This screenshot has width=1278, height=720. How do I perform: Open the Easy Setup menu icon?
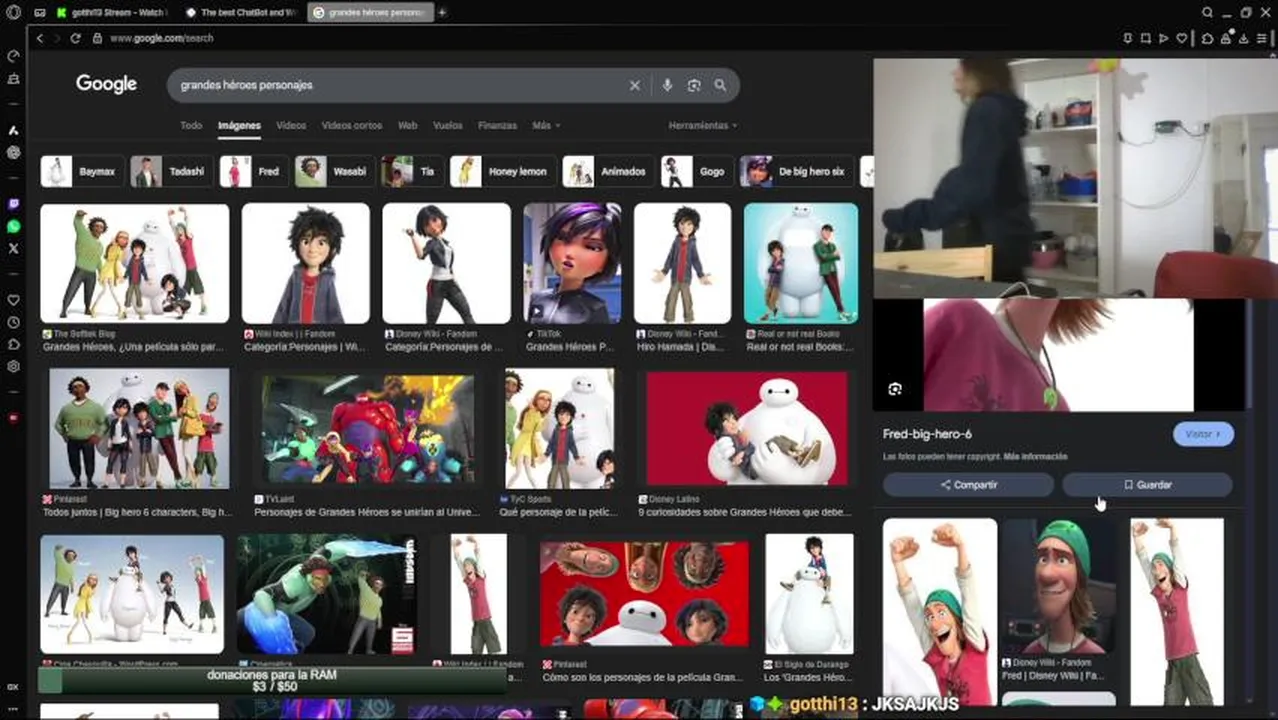[1262, 38]
